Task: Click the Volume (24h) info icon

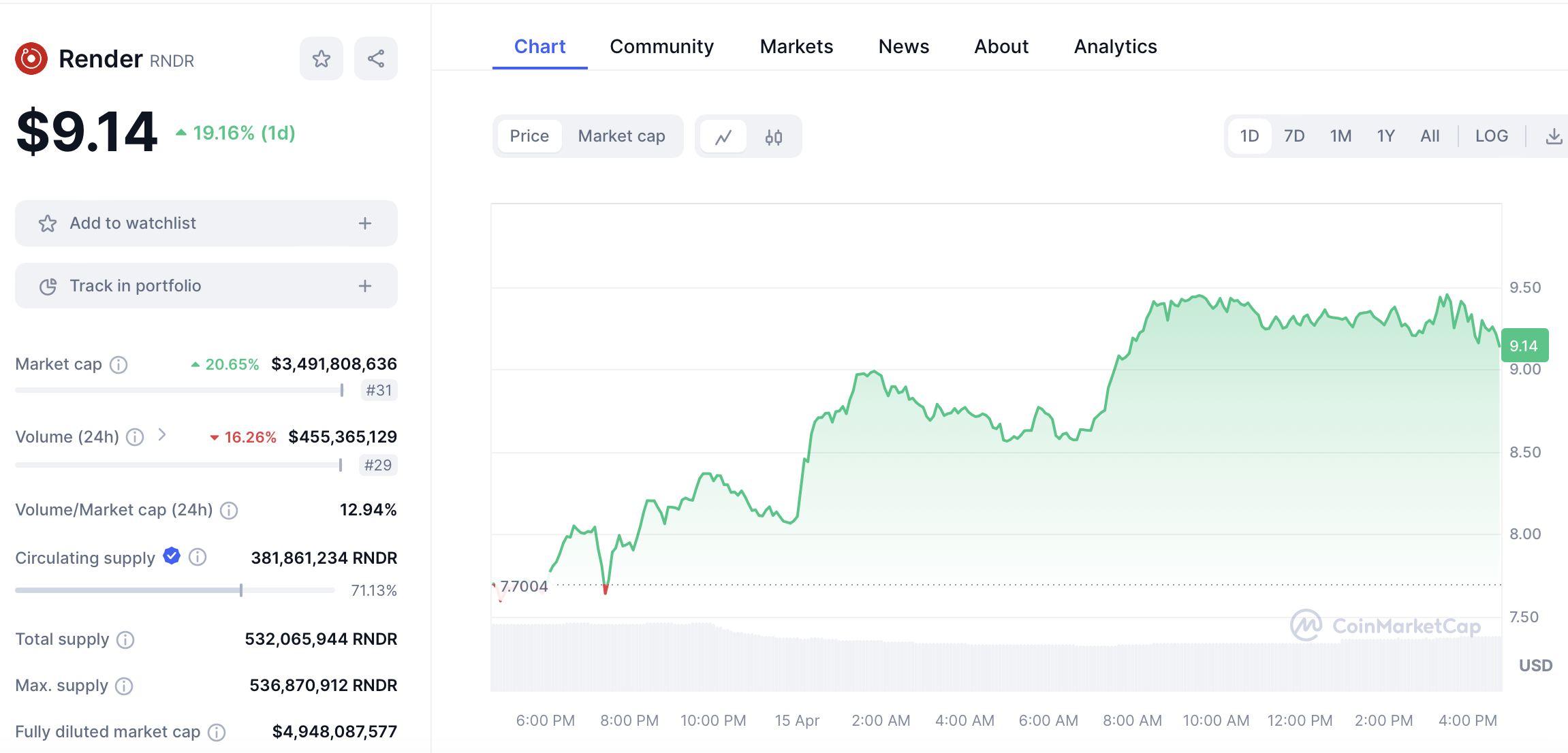Action: (x=135, y=437)
